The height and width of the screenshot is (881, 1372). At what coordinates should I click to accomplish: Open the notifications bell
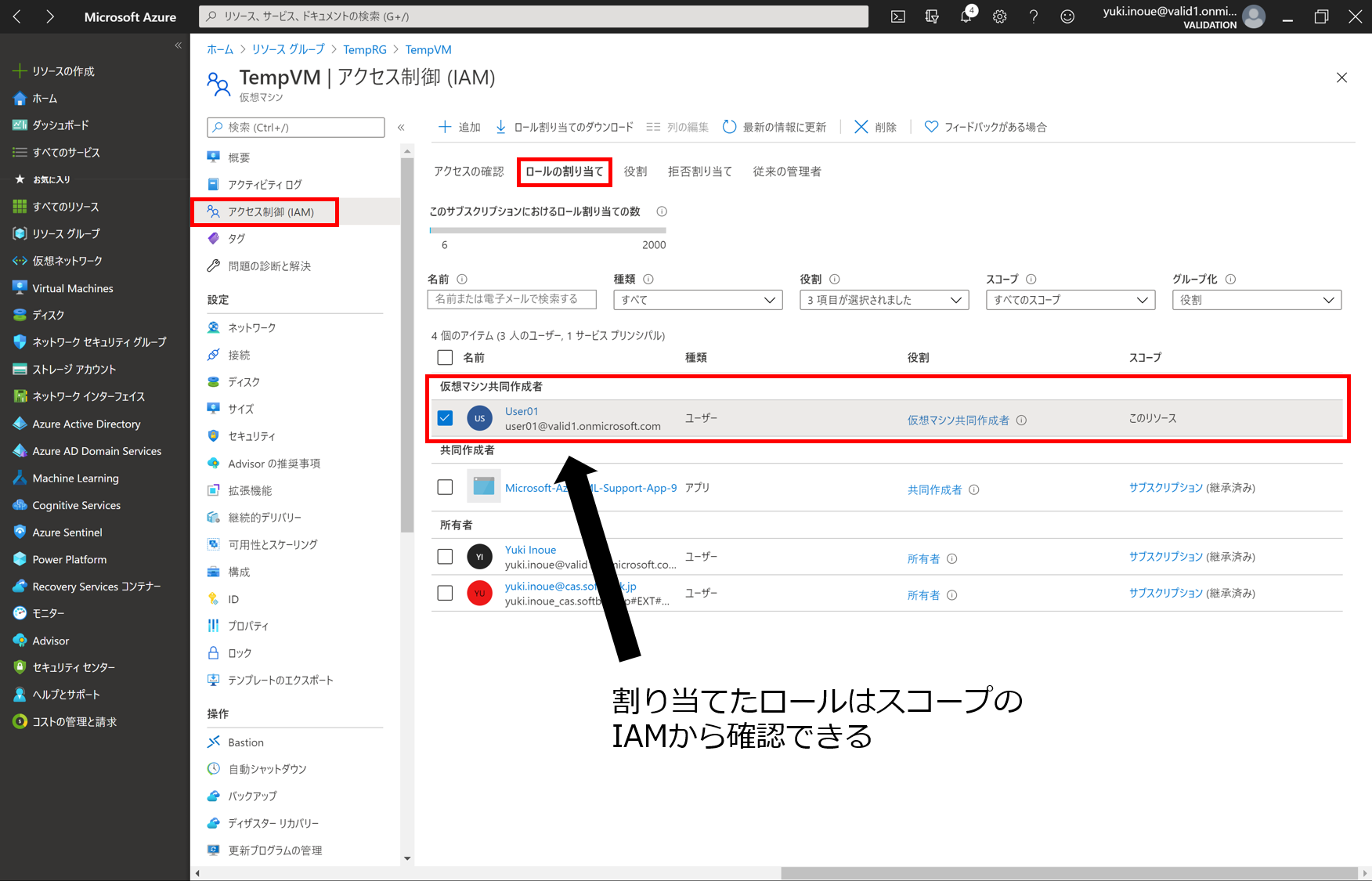[966, 16]
